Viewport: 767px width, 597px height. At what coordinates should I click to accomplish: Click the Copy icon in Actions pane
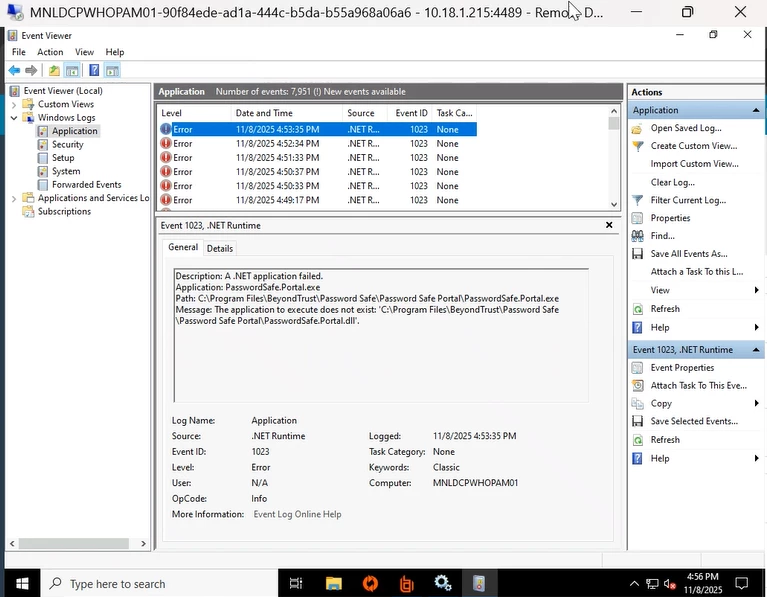point(637,403)
